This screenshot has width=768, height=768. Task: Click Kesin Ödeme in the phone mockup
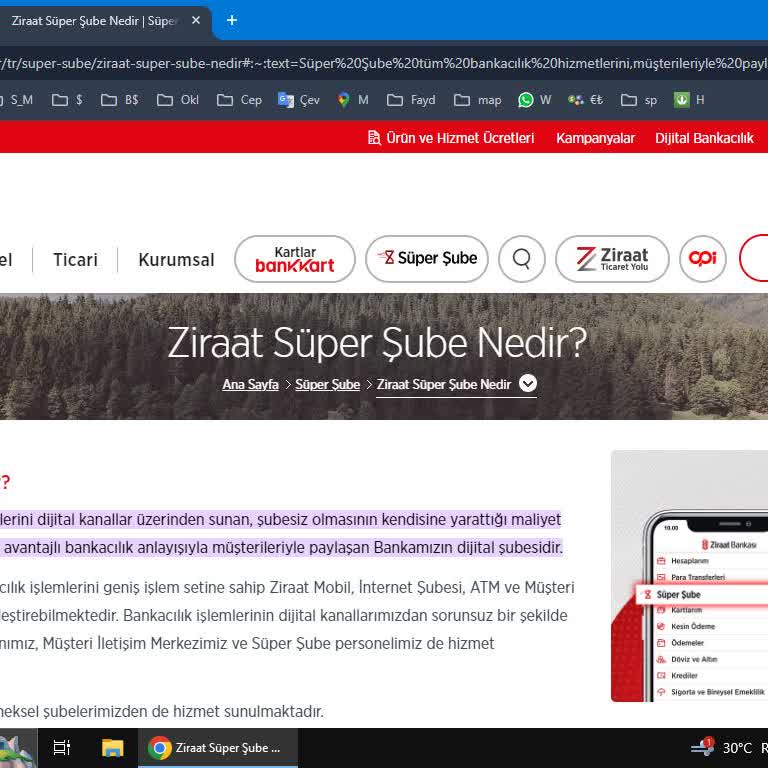coord(693,626)
